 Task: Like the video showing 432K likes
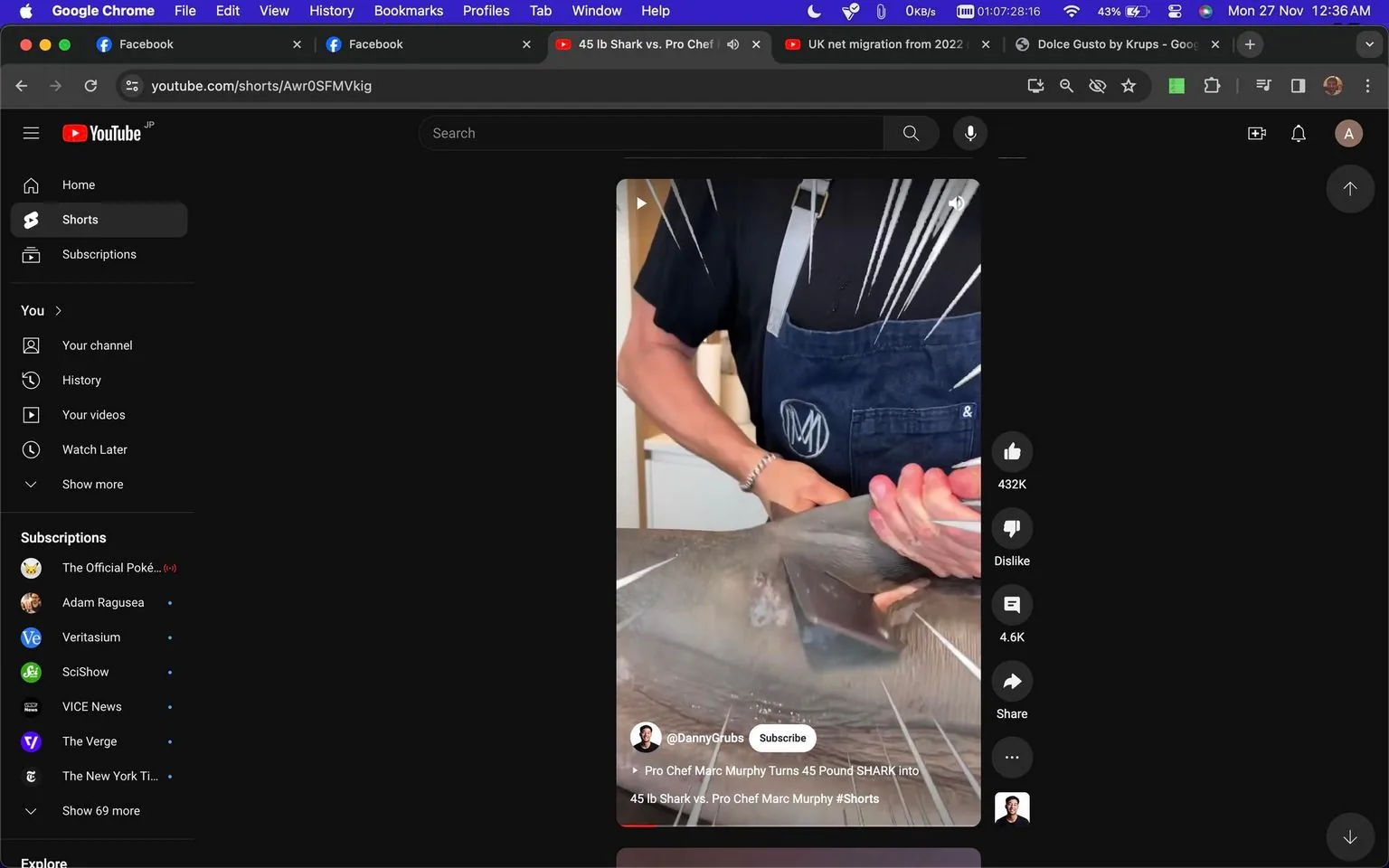pos(1011,451)
